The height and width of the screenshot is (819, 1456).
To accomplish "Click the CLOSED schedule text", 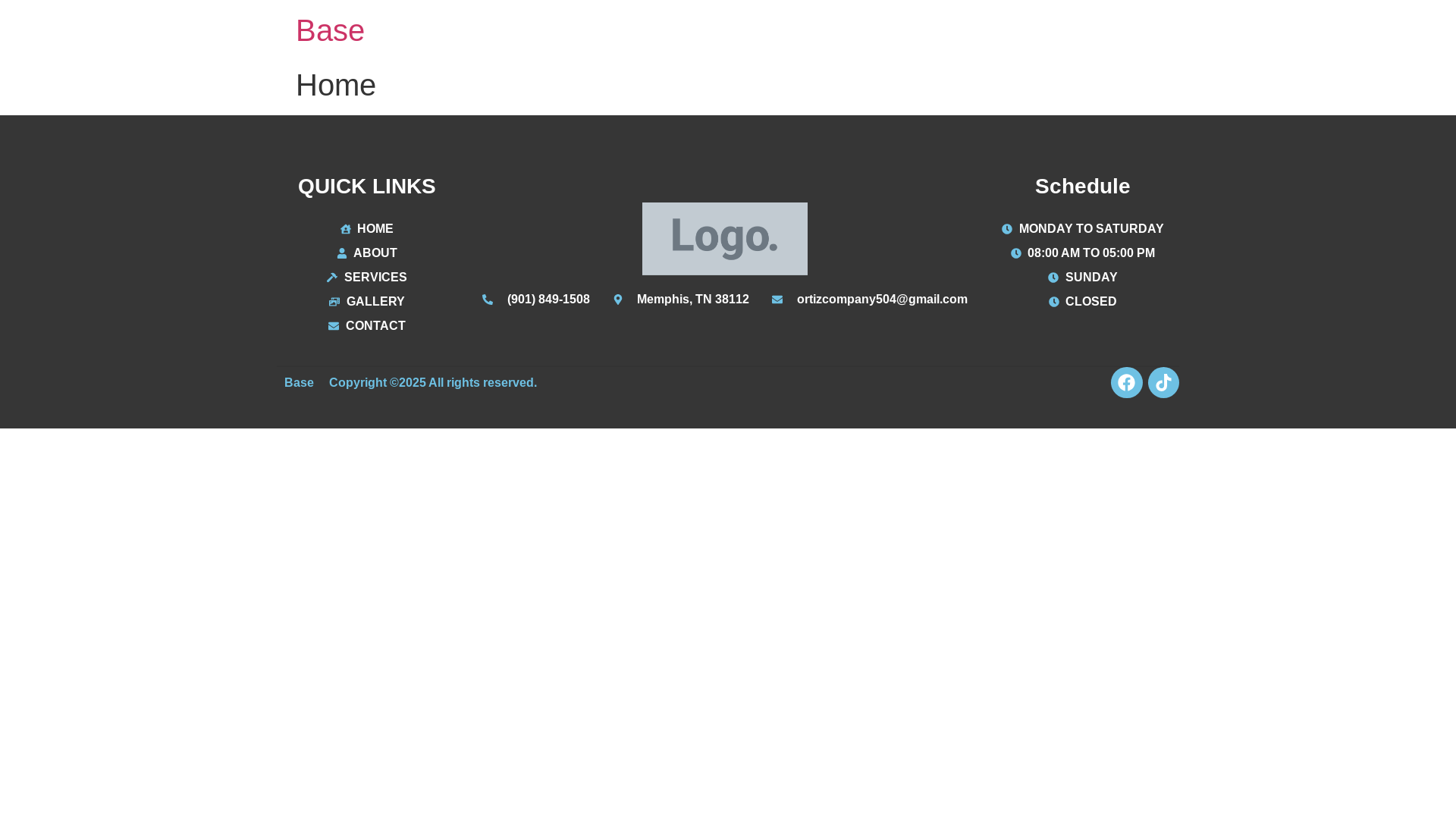I will pyautogui.click(x=1090, y=302).
